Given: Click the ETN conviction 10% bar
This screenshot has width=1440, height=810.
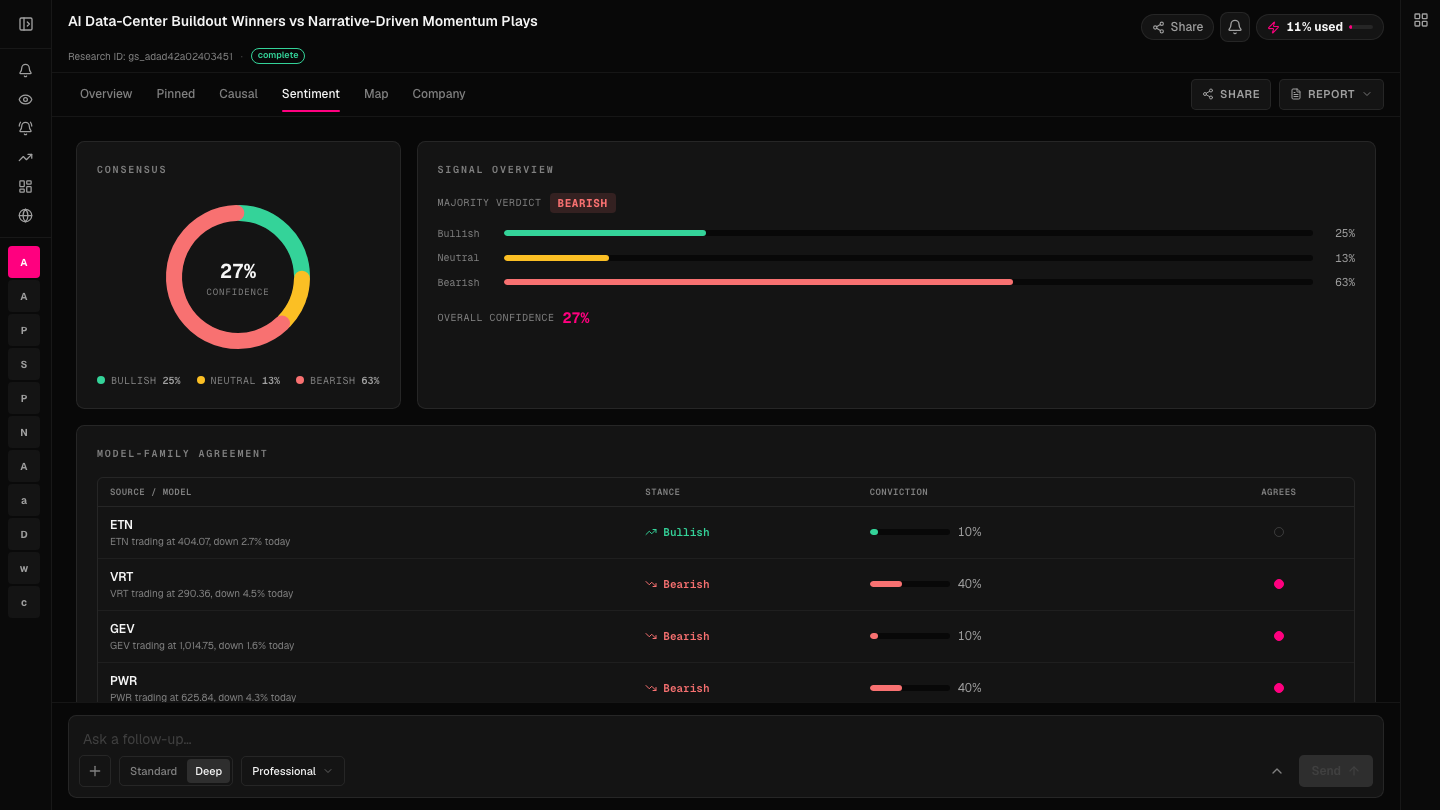Looking at the screenshot, I should pyautogui.click(x=910, y=532).
